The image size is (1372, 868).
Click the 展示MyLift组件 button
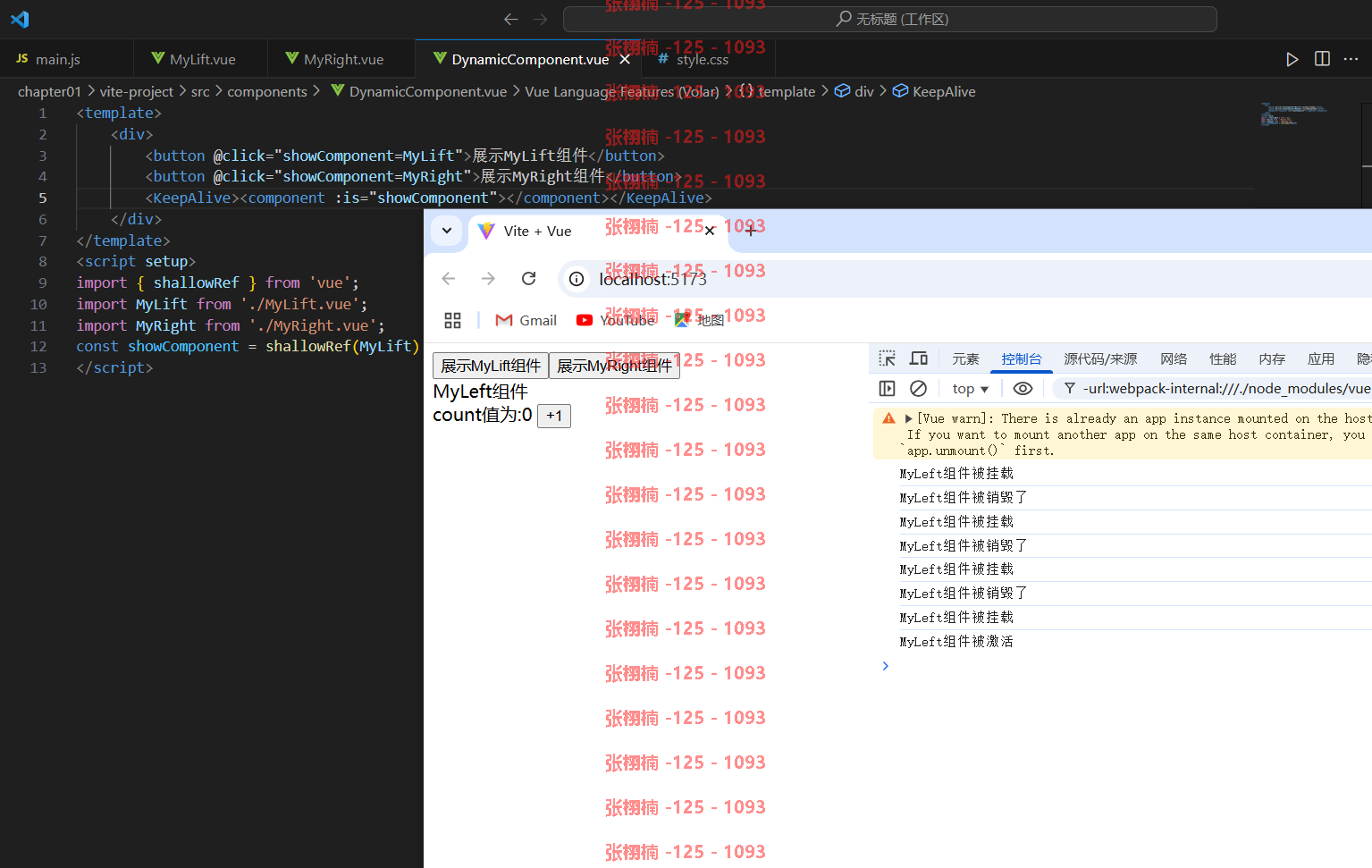(x=491, y=366)
